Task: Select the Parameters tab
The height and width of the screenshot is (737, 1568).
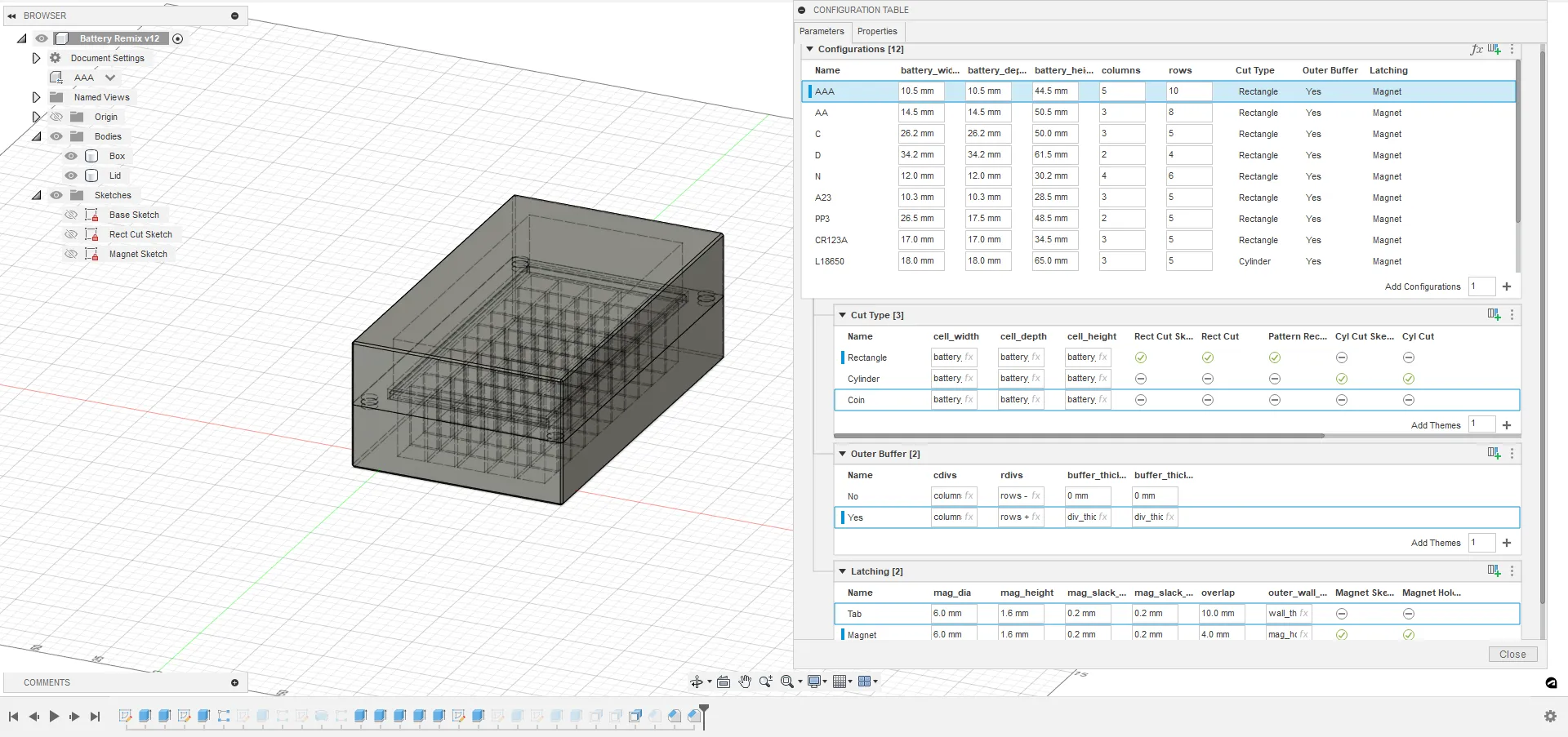Action: (822, 31)
